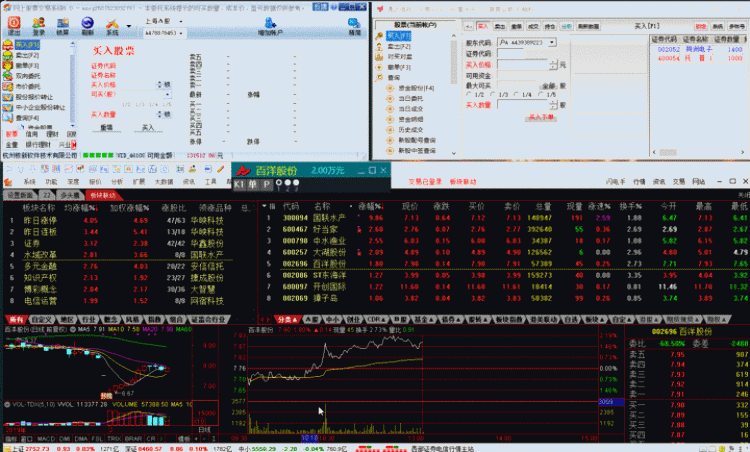Open 系统 menu in quote window
This screenshot has width=750, height=452.
[30, 182]
